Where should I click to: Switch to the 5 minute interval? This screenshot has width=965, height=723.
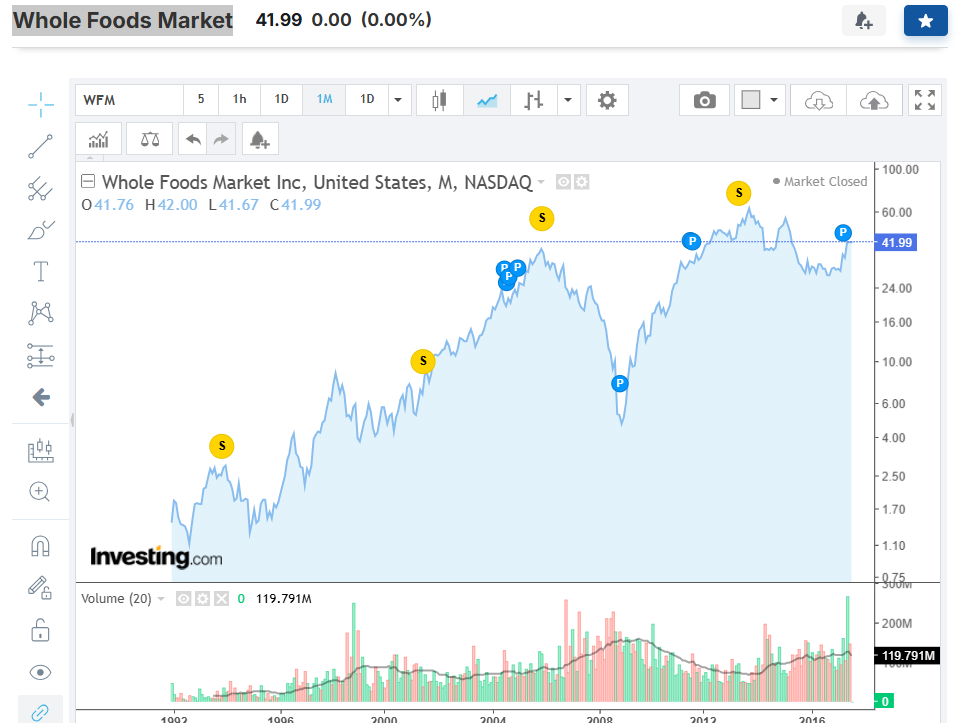tap(201, 99)
